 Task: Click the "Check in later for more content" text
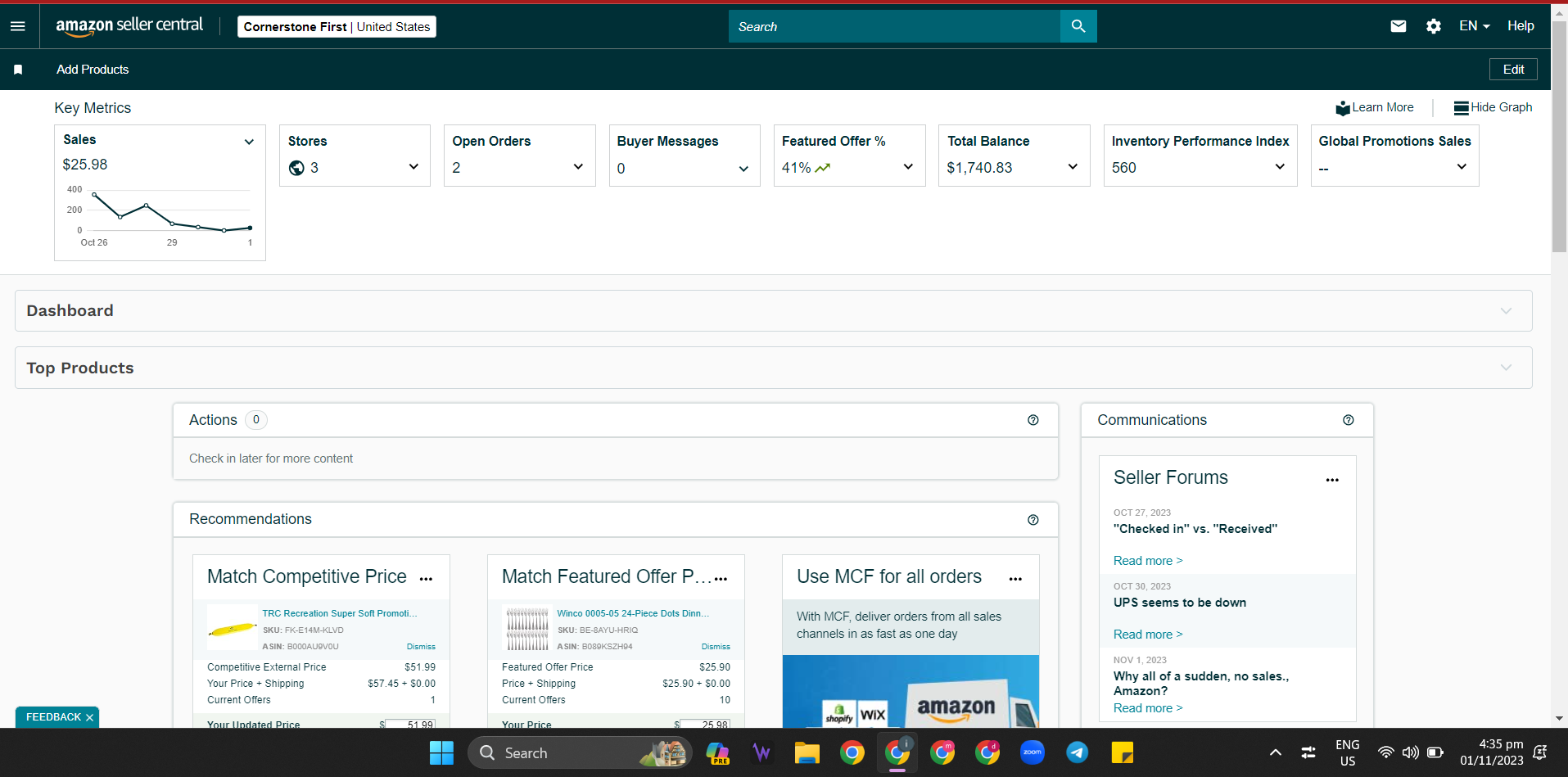(271, 459)
